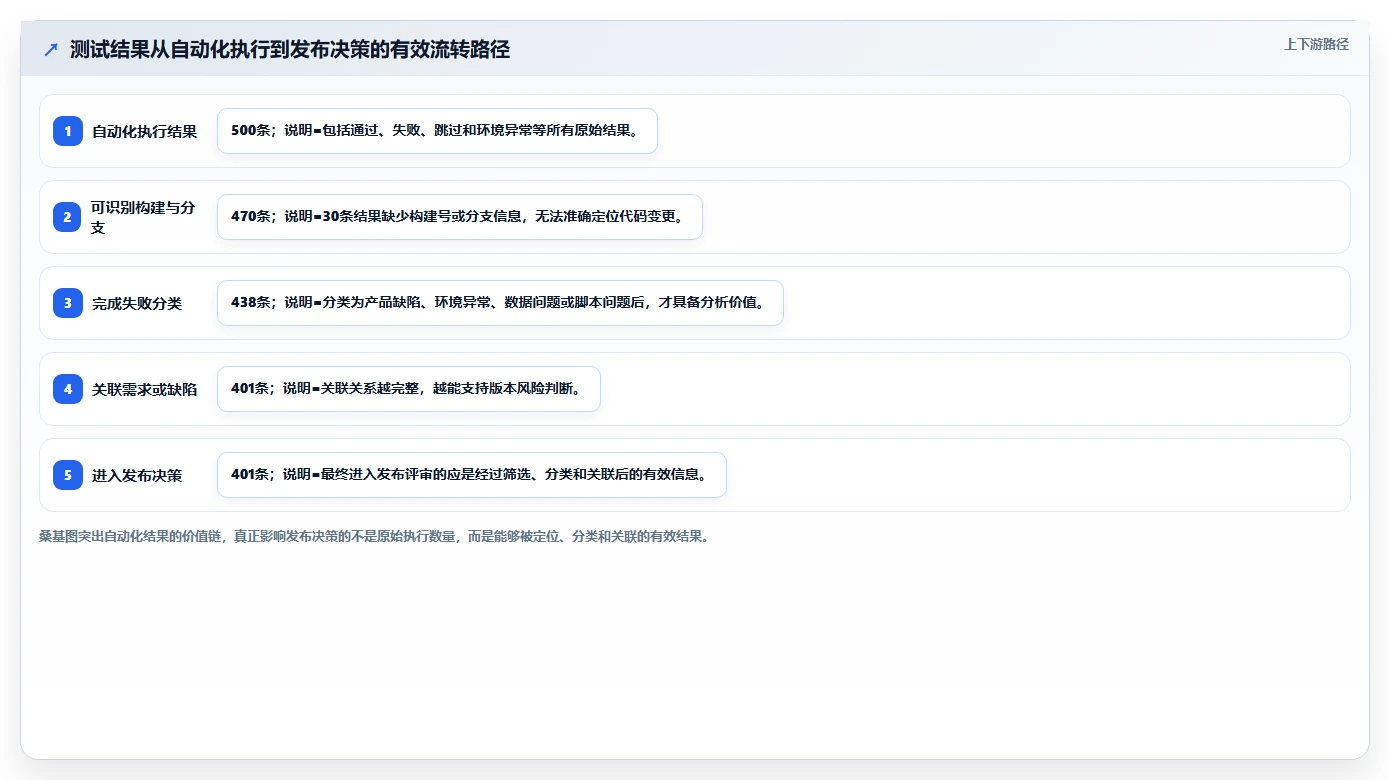The height and width of the screenshot is (780, 1390).
Task: Click the title 测试结果从自动化执行到发布决策的有效流转路径
Action: click(x=290, y=50)
